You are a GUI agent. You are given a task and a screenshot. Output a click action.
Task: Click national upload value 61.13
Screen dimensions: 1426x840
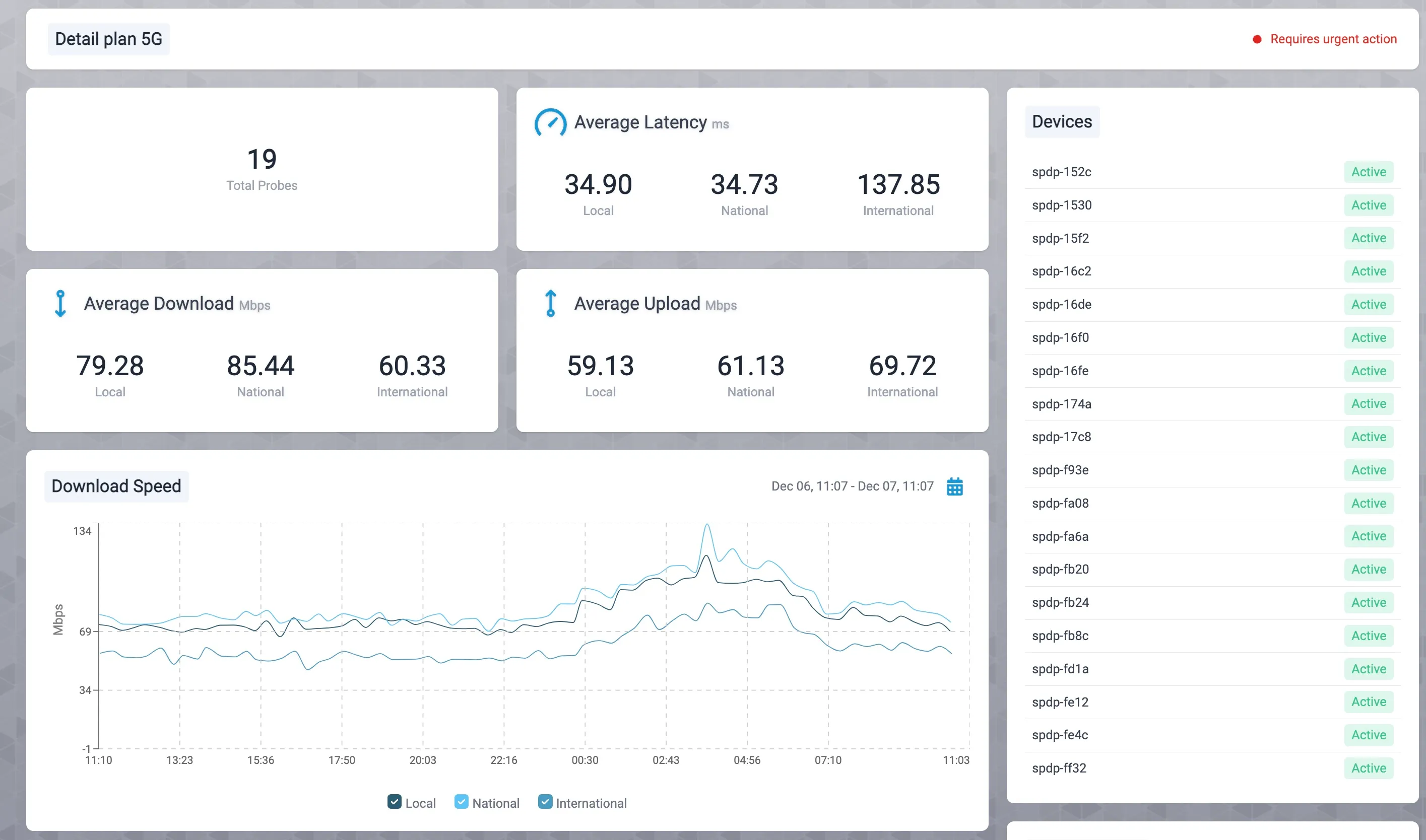[751, 366]
